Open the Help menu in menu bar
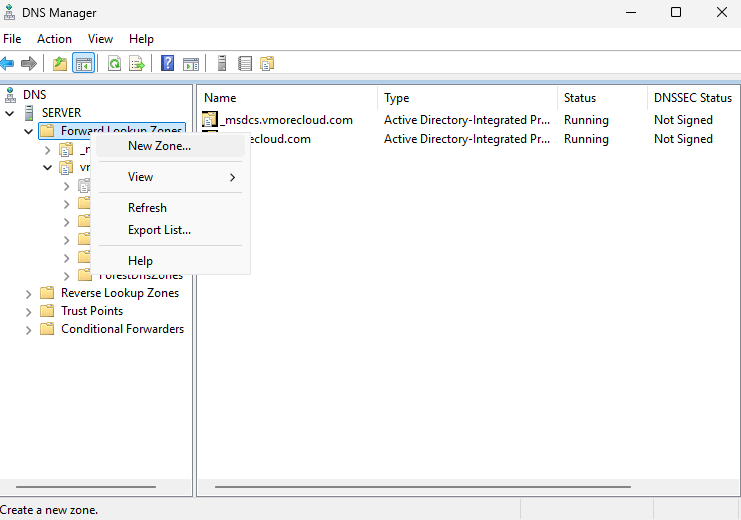 coord(141,39)
